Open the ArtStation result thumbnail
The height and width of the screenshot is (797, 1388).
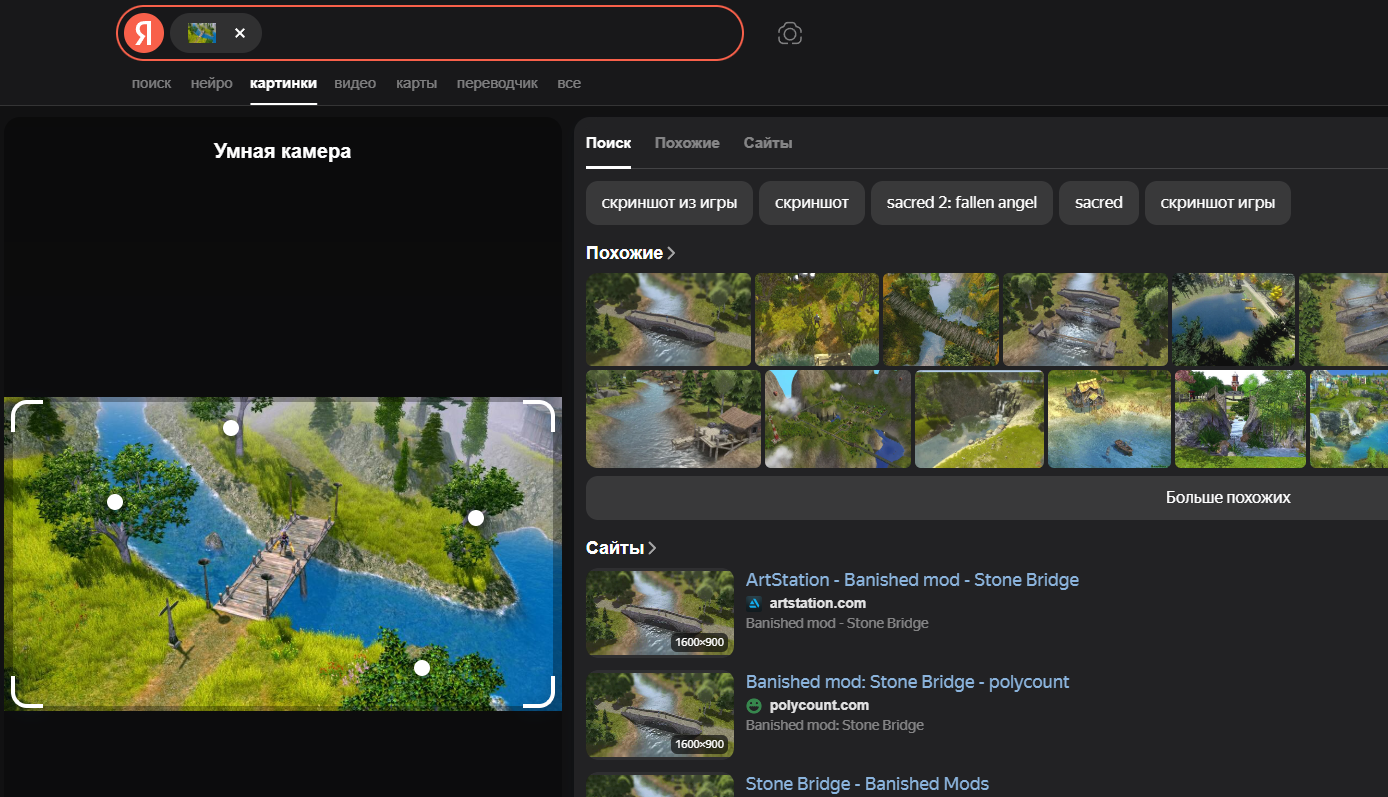click(660, 613)
